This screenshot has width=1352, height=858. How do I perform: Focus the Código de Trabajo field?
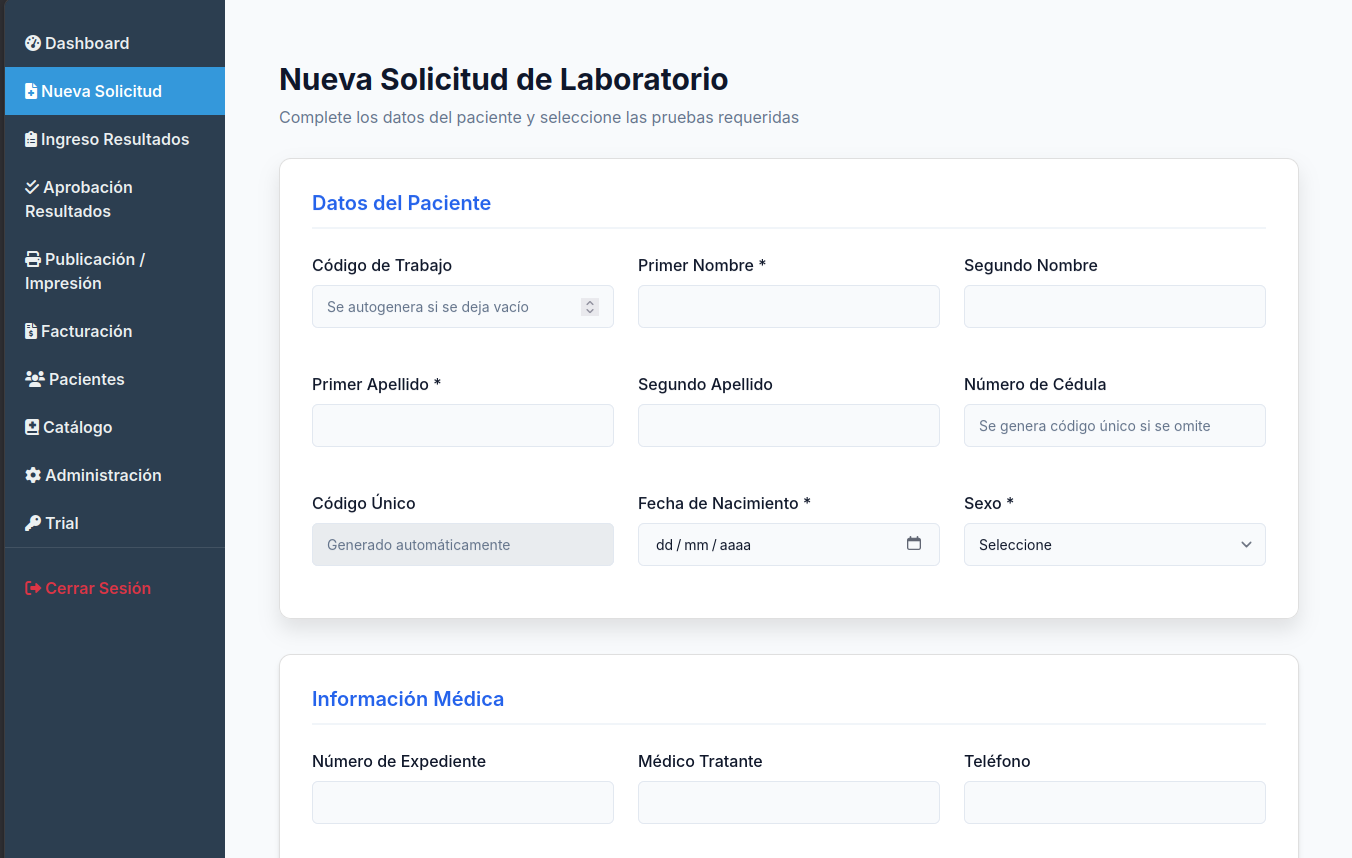463,307
